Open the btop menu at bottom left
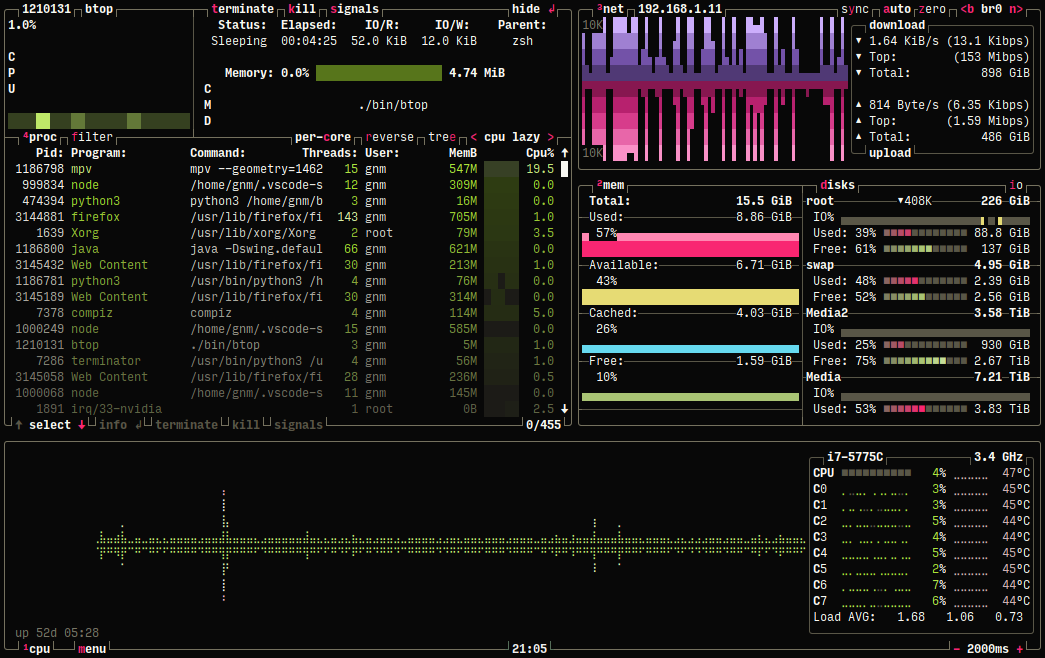This screenshot has height=658, width=1045. coord(92,648)
